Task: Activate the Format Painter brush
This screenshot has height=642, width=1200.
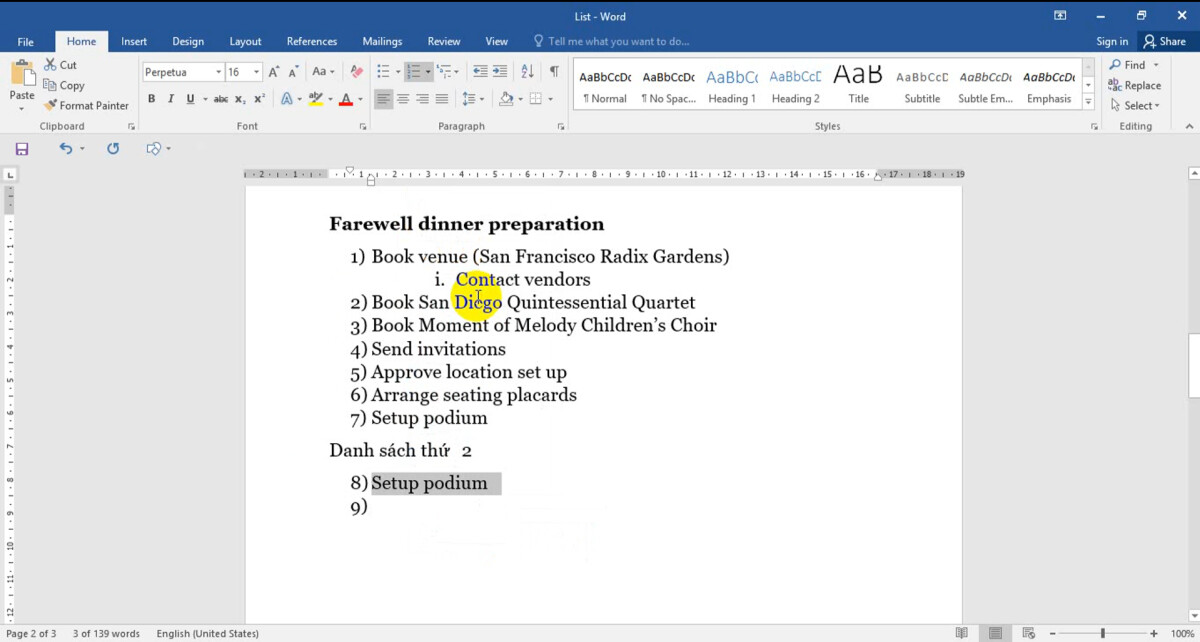Action: click(x=86, y=105)
